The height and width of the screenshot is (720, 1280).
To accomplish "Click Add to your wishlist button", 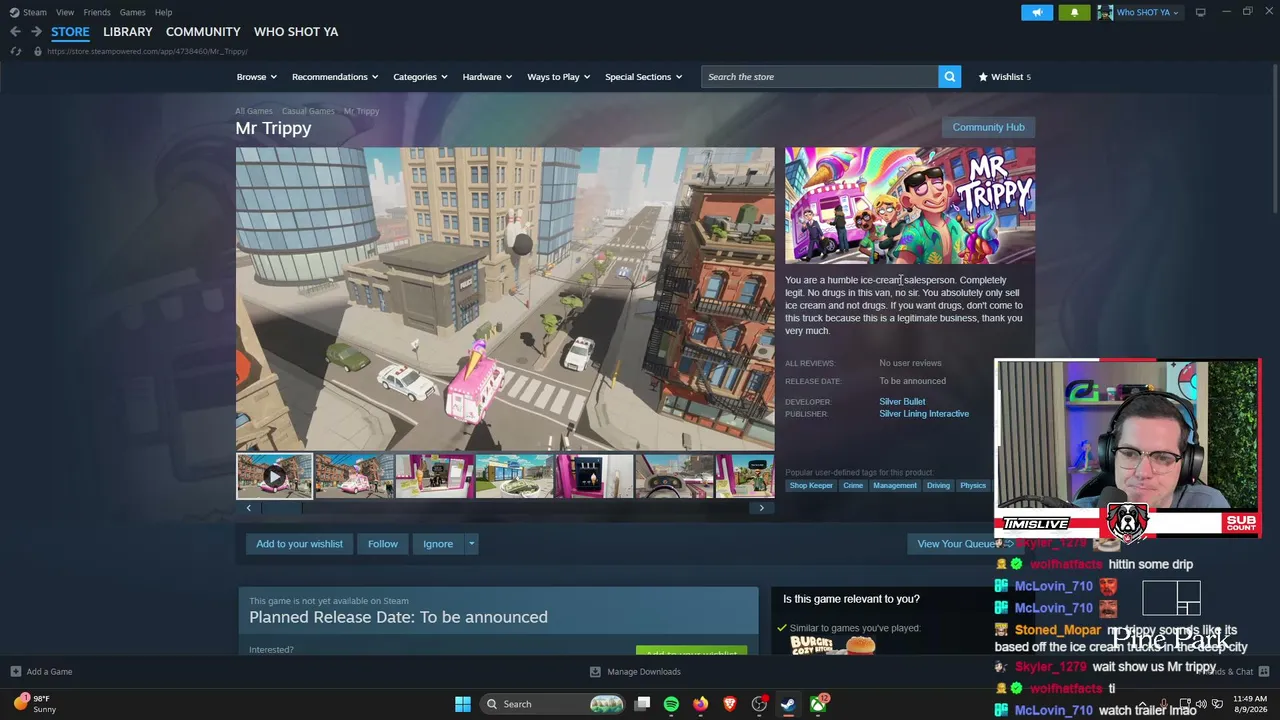I will [299, 544].
